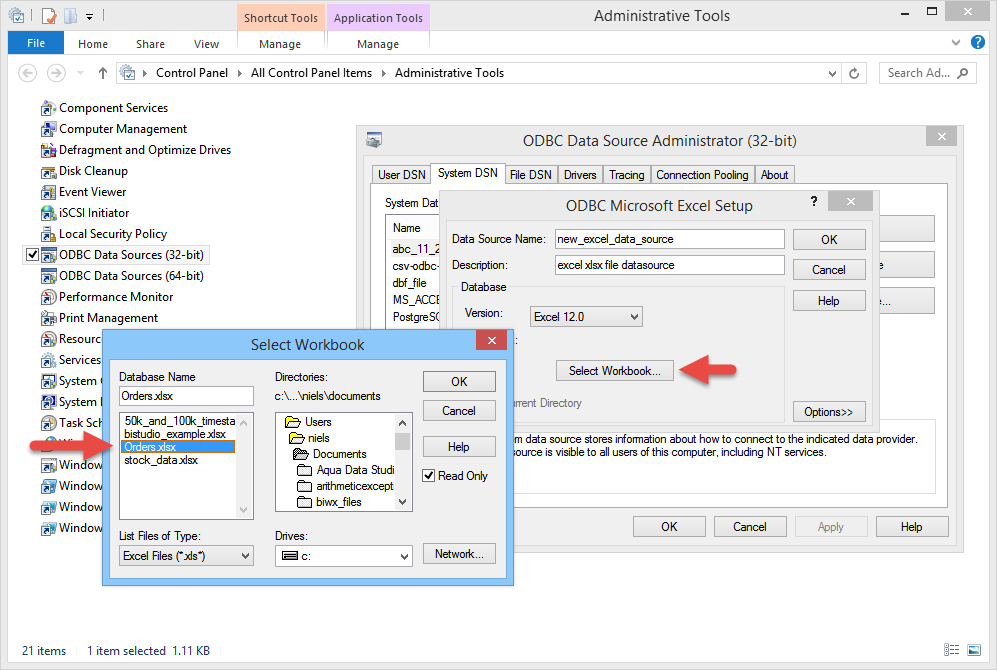Open the View ribbon tab

pos(206,44)
